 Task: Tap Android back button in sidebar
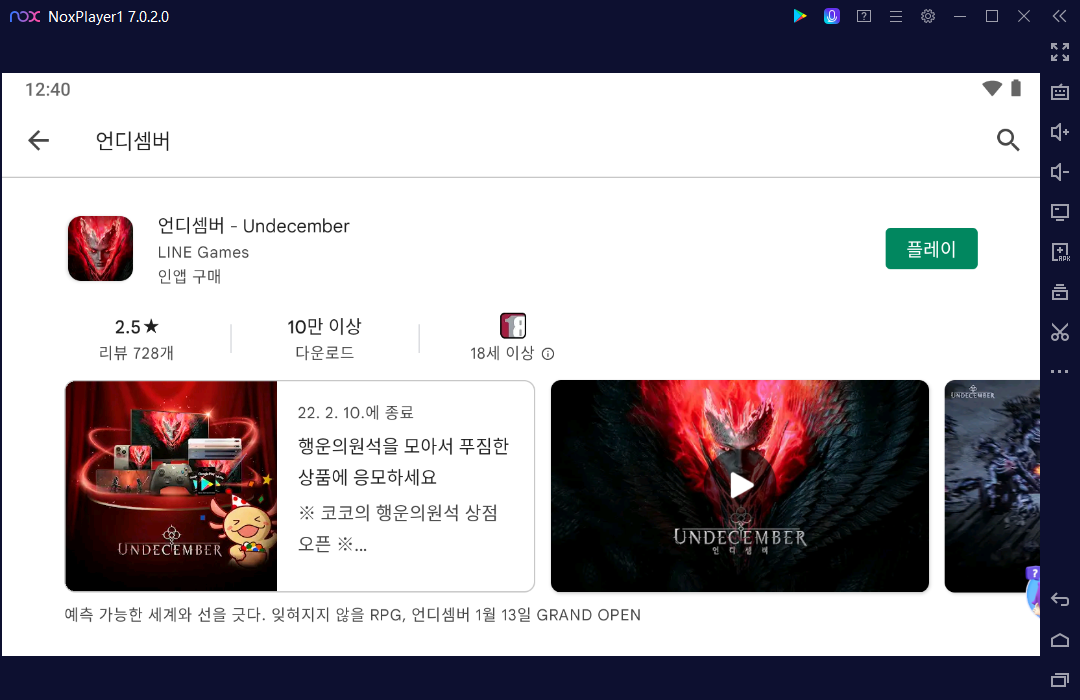(1059, 599)
